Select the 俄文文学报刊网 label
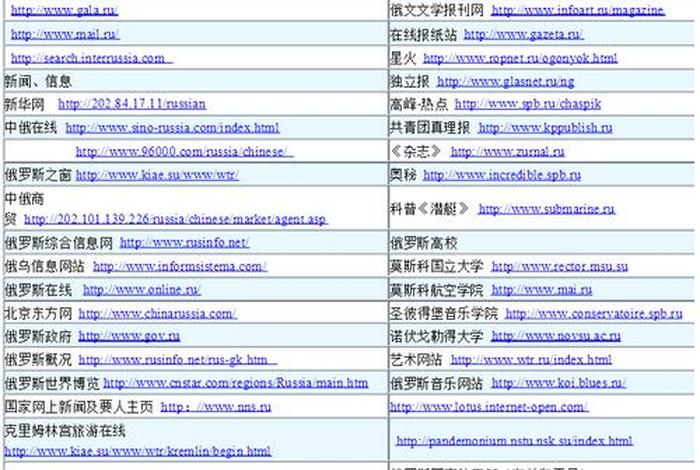 pyautogui.click(x=437, y=10)
